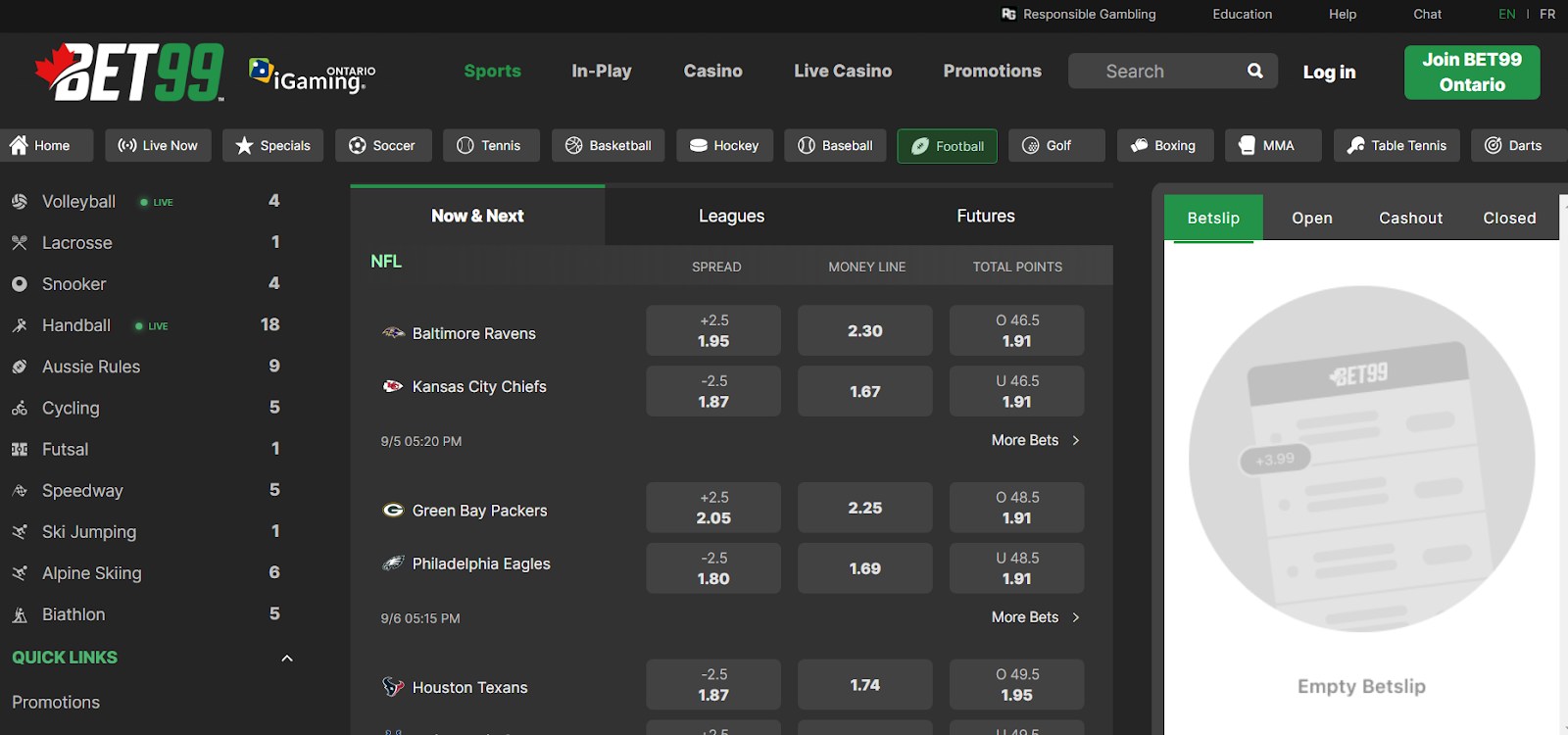Bet Over 48.5 total points Packers game
The image size is (1568, 735).
pyautogui.click(x=1016, y=508)
